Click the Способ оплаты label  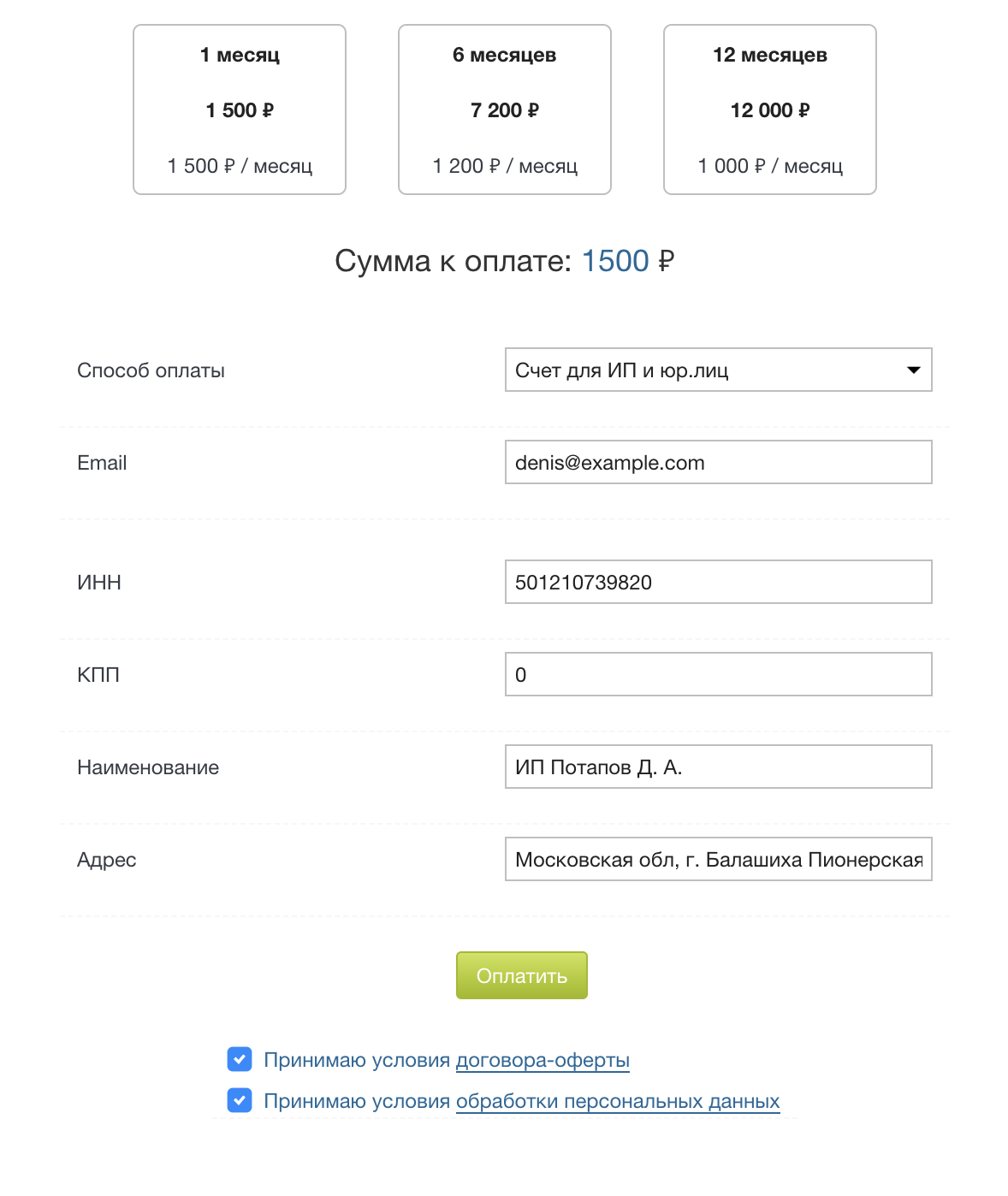click(151, 370)
